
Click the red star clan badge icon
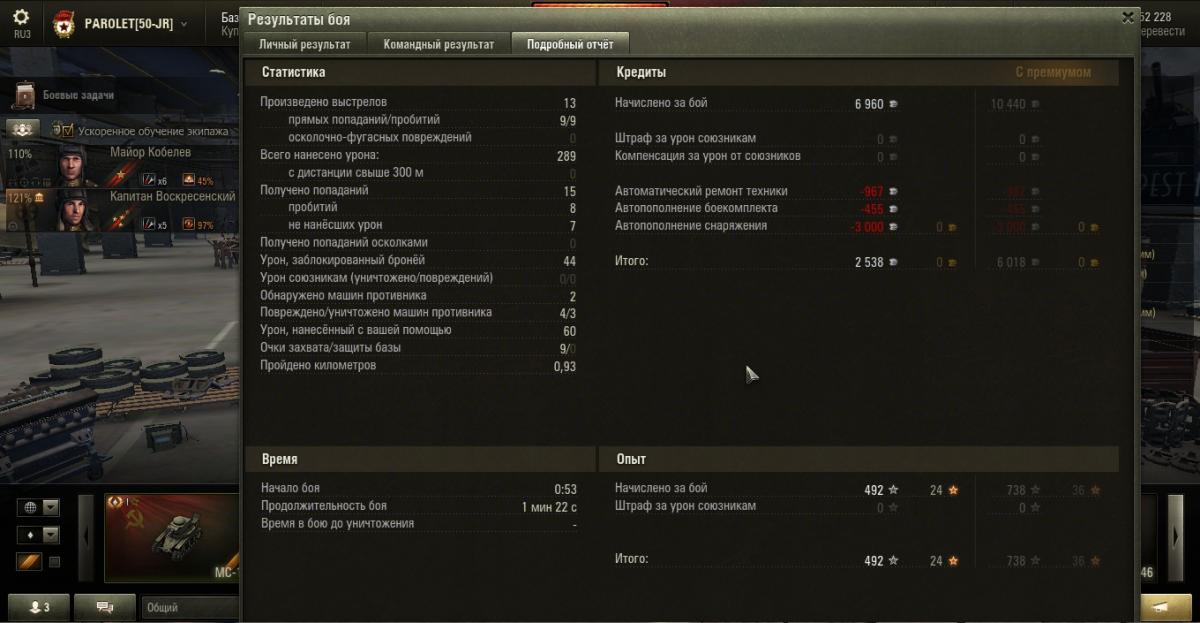[63, 23]
